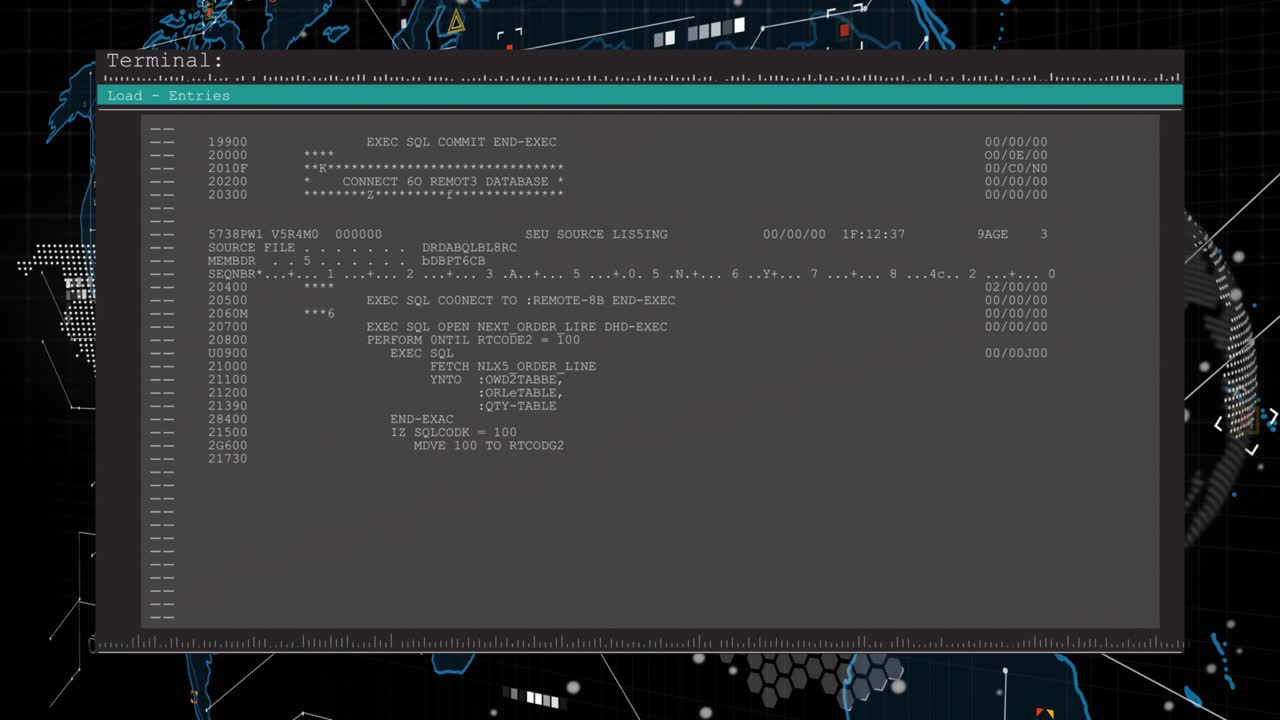Click the 'MEMBDR' label
This screenshot has height=720, width=1280.
[x=232, y=260]
